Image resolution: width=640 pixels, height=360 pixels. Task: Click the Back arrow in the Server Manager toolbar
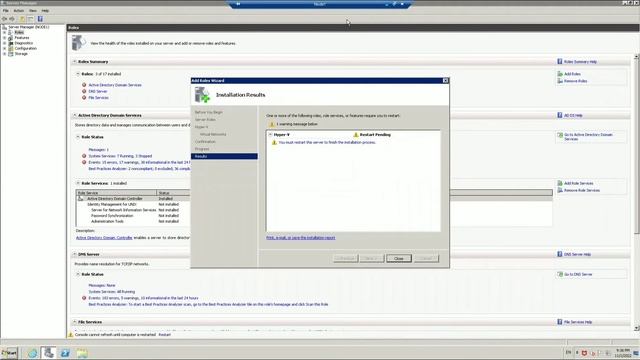[4, 19]
